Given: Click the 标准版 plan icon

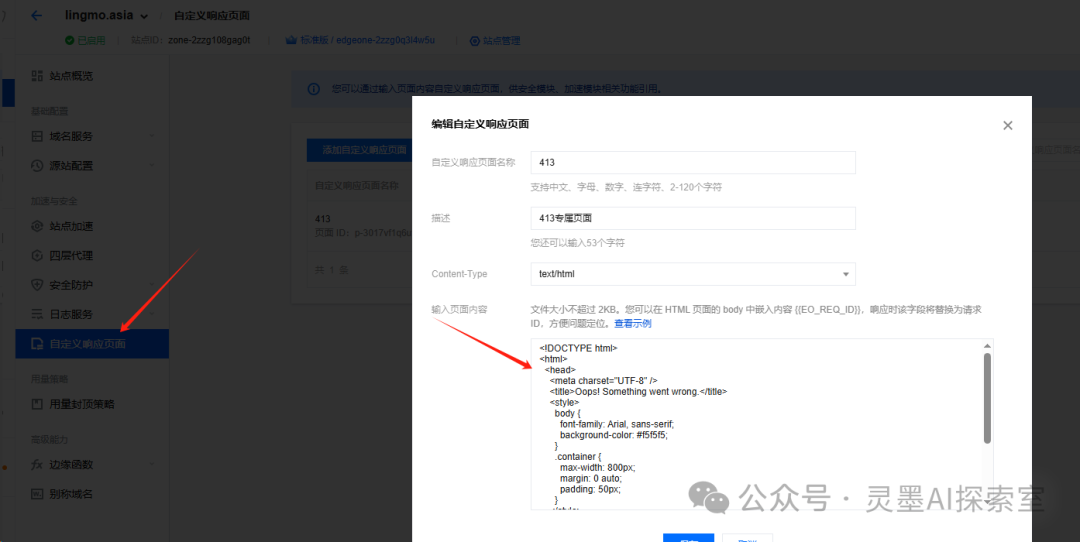Looking at the screenshot, I should [291, 40].
